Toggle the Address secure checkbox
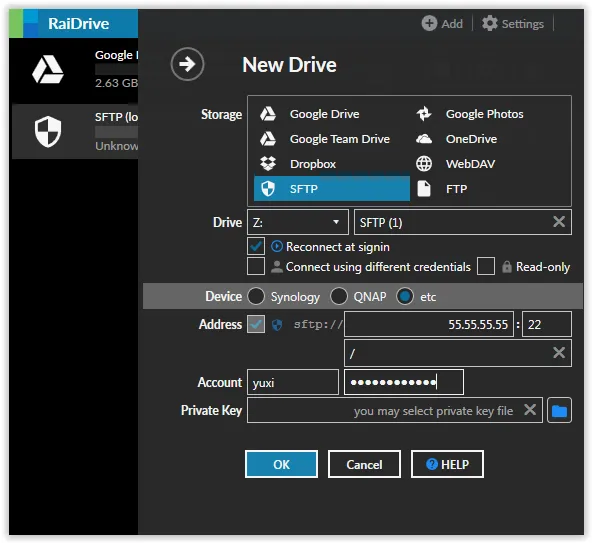This screenshot has height=543, width=592. tap(256, 324)
